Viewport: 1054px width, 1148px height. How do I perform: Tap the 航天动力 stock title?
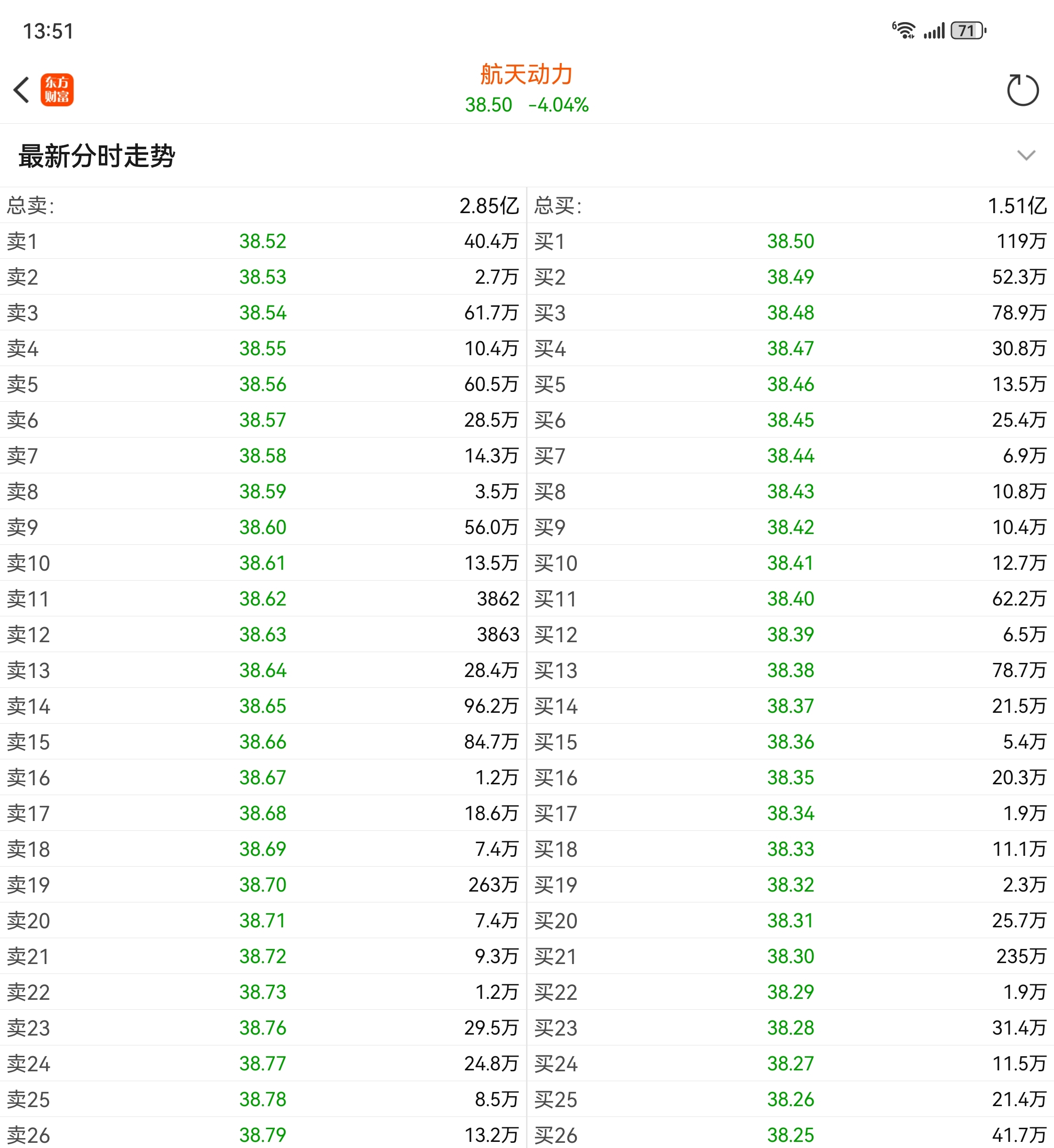tap(526, 74)
